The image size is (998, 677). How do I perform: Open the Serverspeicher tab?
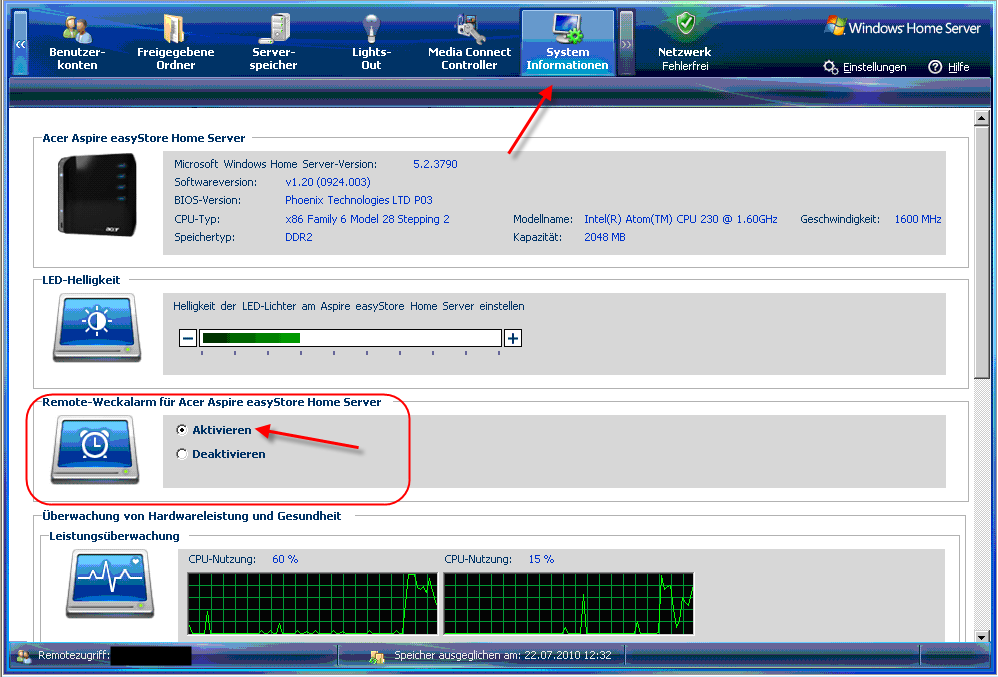[x=274, y=43]
